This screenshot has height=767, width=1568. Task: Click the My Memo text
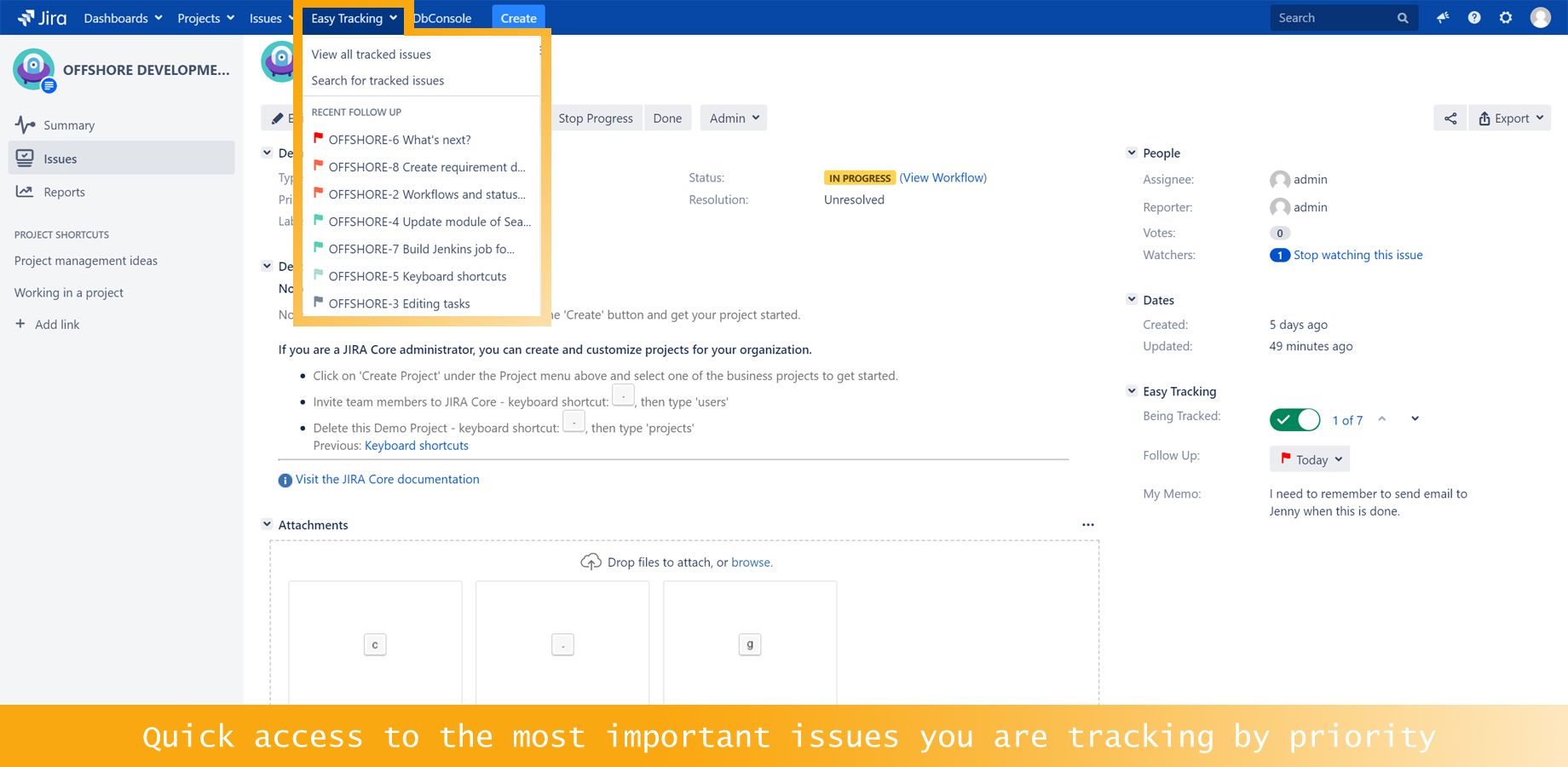pos(1368,502)
